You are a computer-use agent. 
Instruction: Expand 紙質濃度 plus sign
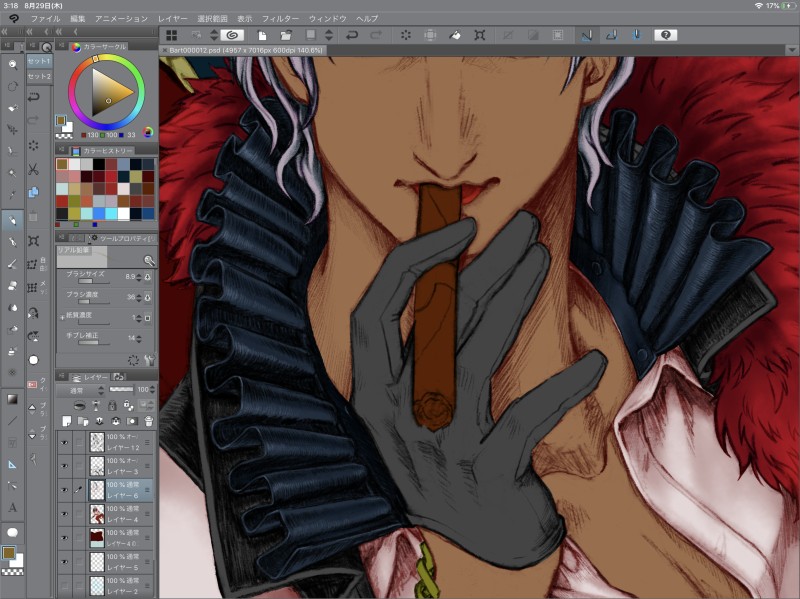click(x=62, y=317)
